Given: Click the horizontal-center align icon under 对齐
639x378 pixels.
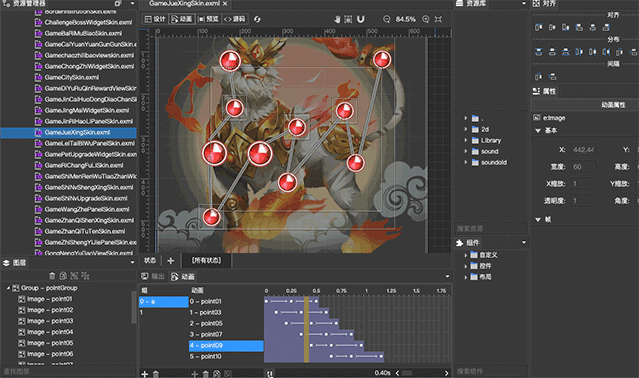Looking at the screenshot, I should pyautogui.click(x=552, y=27).
